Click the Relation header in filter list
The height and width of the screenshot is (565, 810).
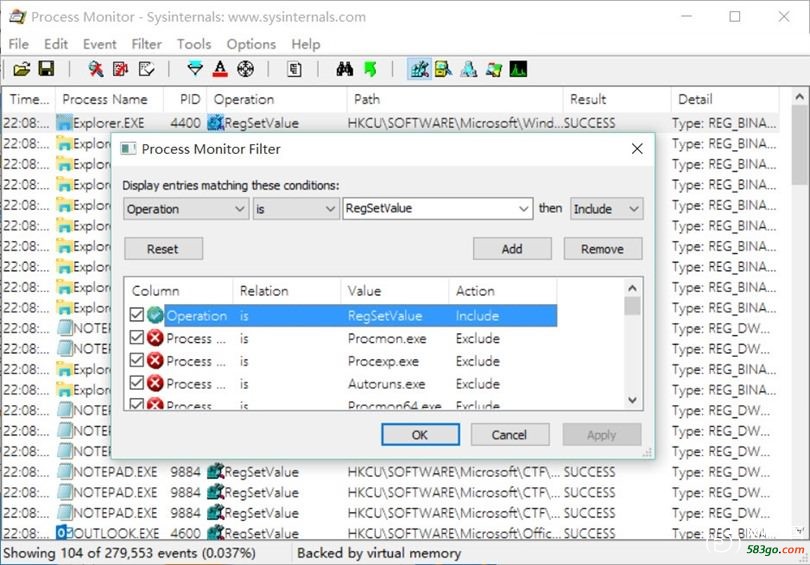pos(287,291)
